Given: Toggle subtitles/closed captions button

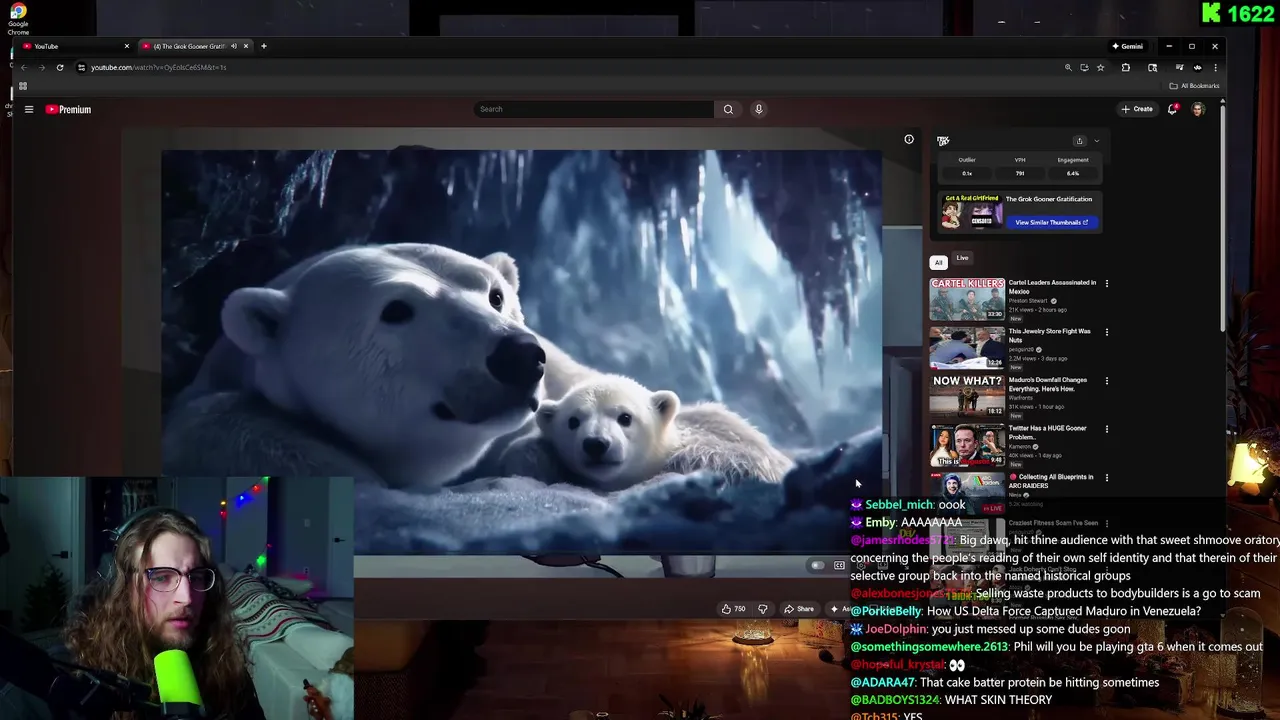Looking at the screenshot, I should point(839,566).
